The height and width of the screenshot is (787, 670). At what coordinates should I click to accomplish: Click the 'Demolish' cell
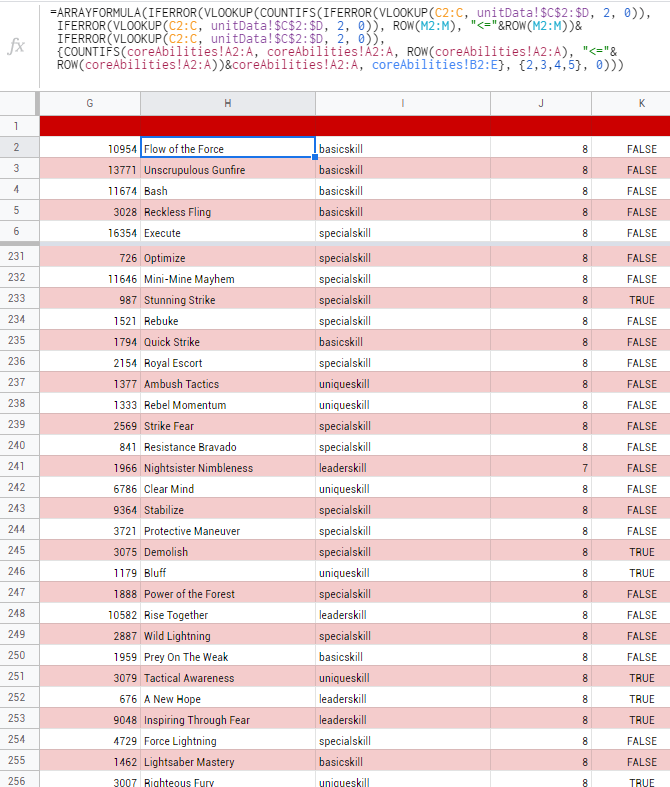pyautogui.click(x=228, y=552)
